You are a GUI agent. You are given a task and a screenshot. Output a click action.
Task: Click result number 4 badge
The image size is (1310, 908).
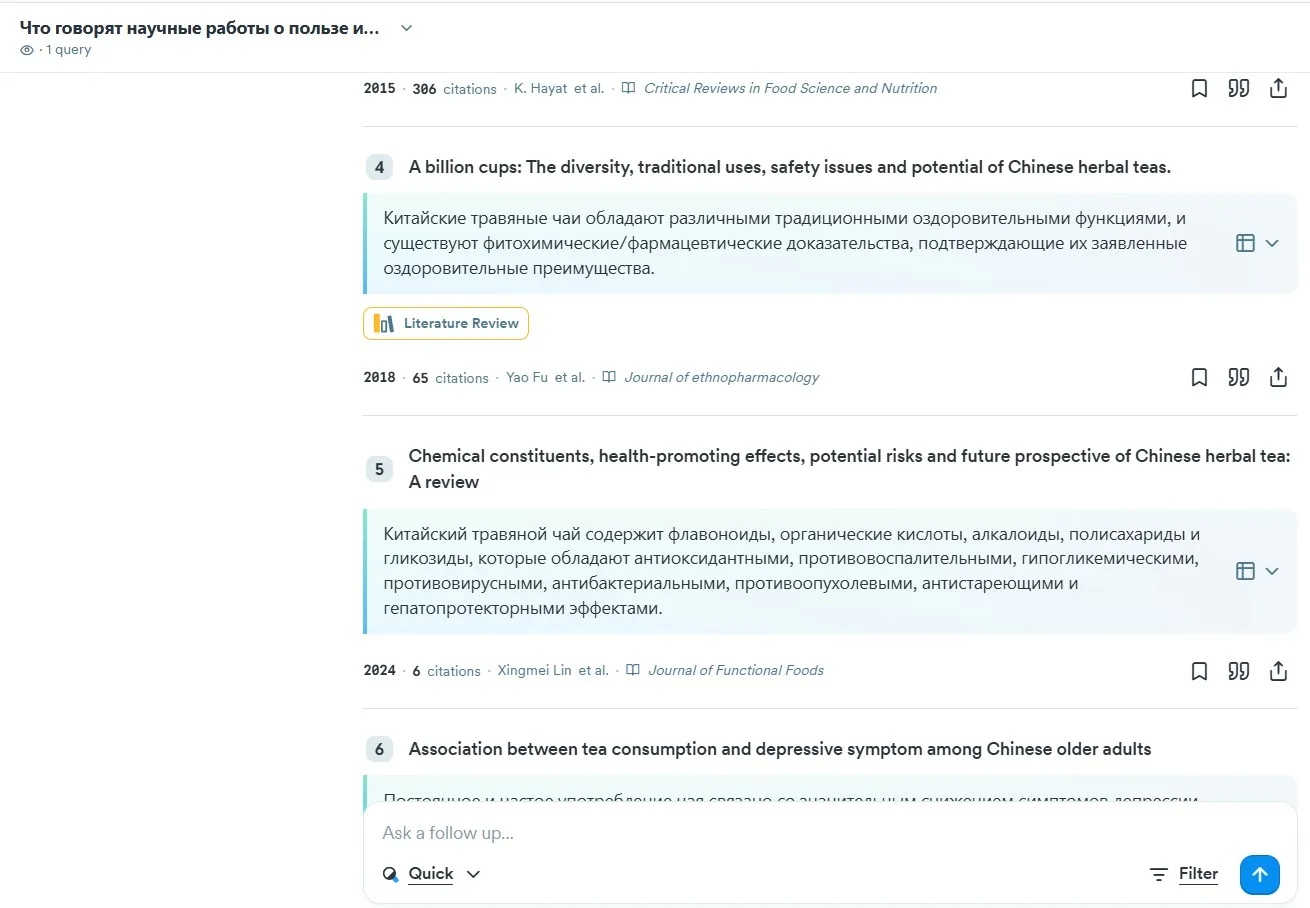(x=379, y=168)
